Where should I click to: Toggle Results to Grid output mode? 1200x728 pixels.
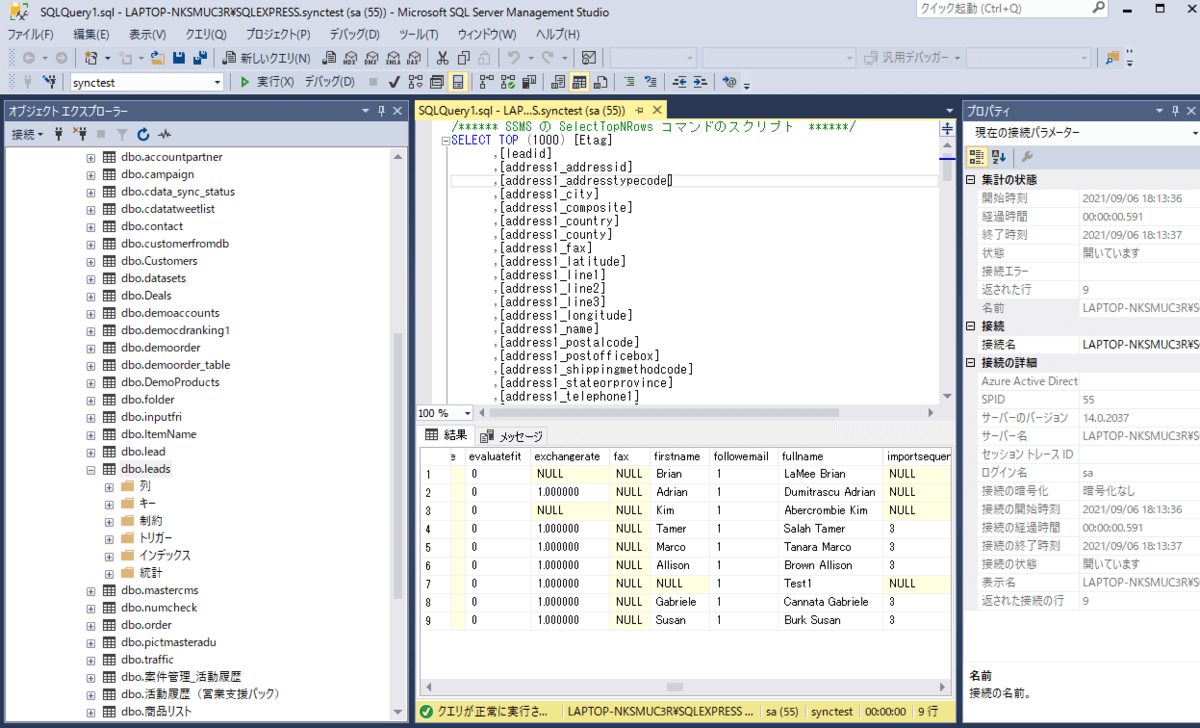579,82
